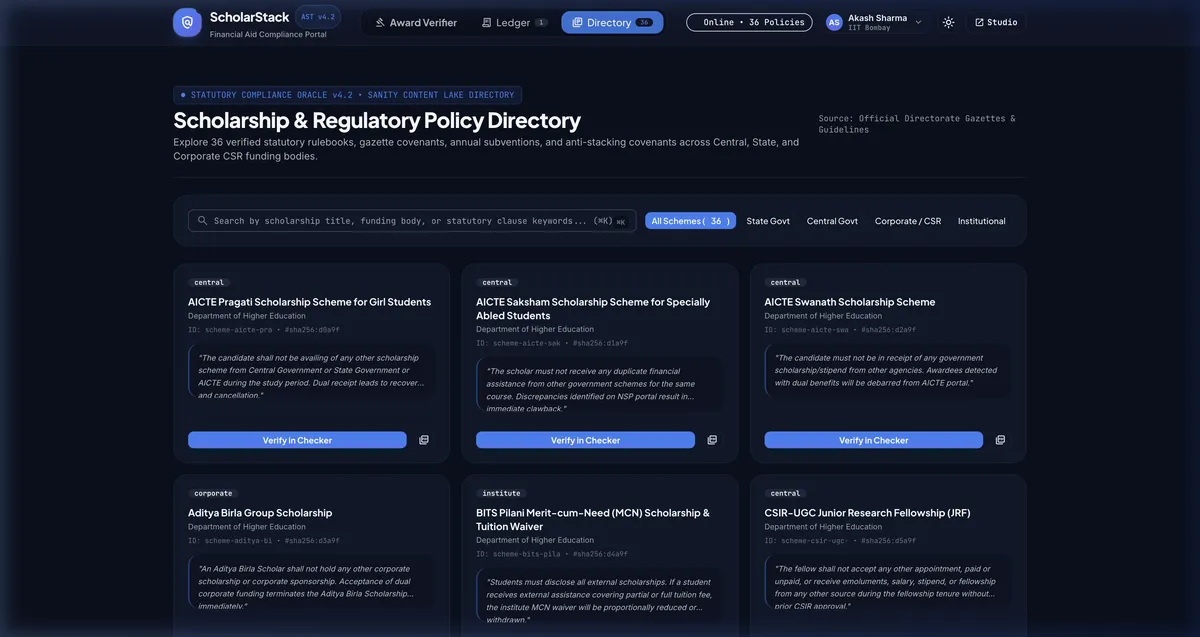
Task: Click the Scholarship & Regulatory Policy Directory heading
Action: click(377, 120)
